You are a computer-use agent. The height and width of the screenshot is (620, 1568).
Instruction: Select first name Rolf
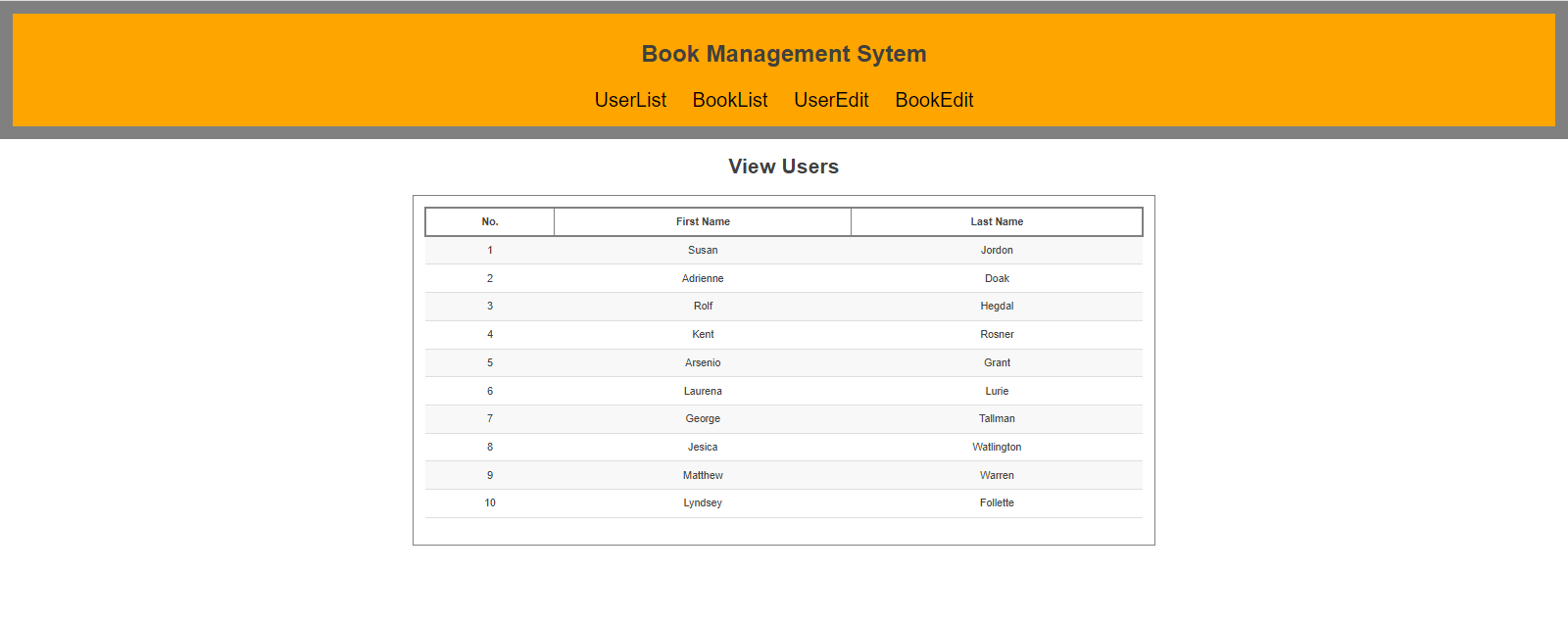coord(703,306)
